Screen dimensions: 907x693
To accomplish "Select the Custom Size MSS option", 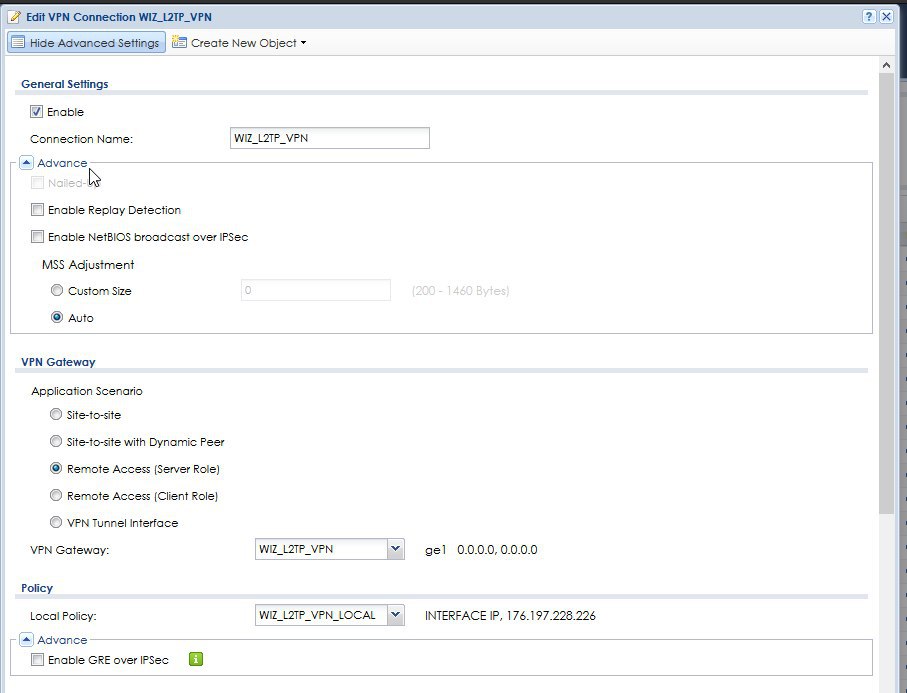I will pos(57,290).
